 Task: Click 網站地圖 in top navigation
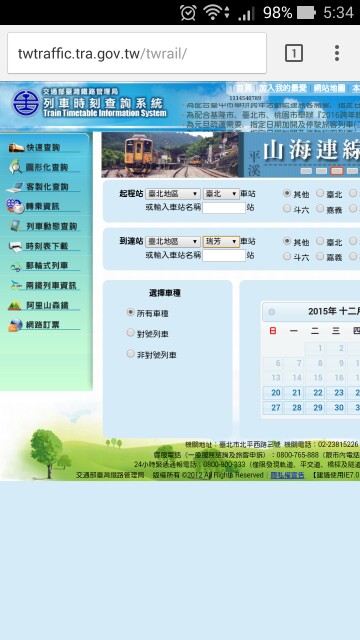pyautogui.click(x=329, y=88)
